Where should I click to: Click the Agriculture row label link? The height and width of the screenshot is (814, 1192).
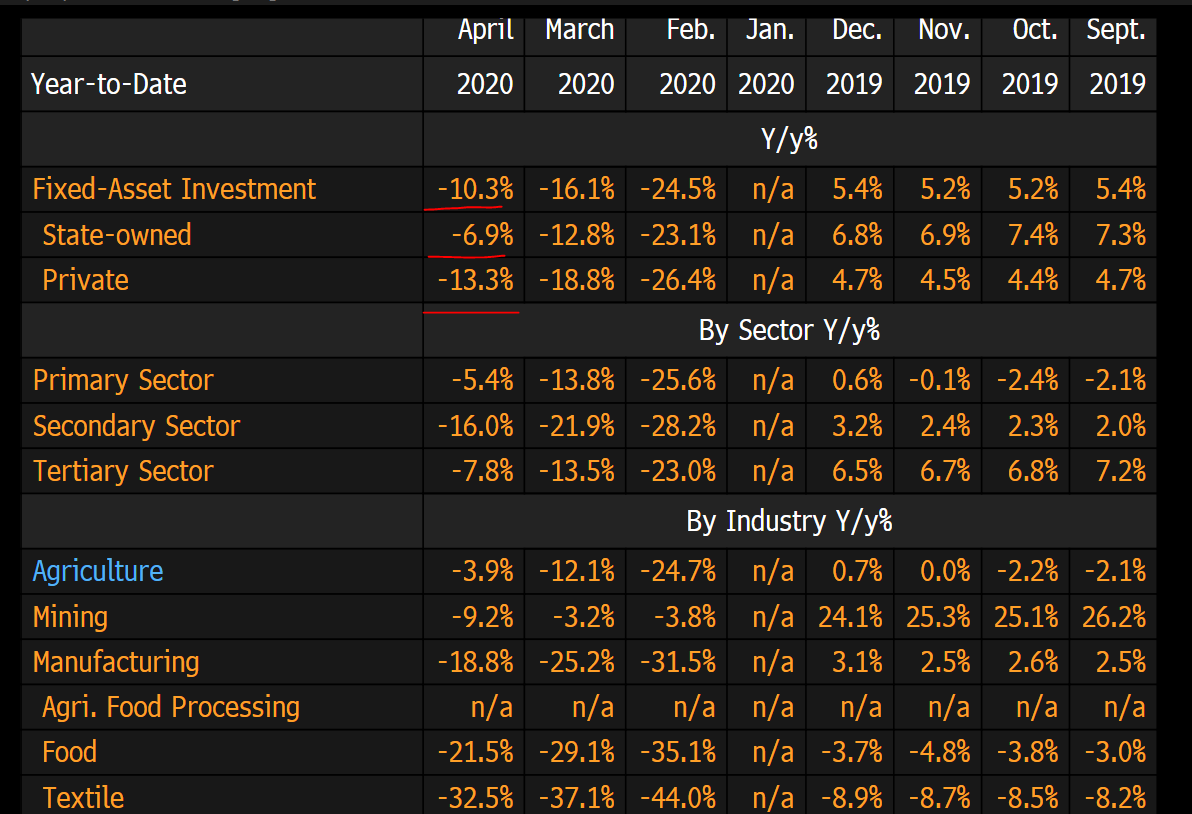point(98,571)
